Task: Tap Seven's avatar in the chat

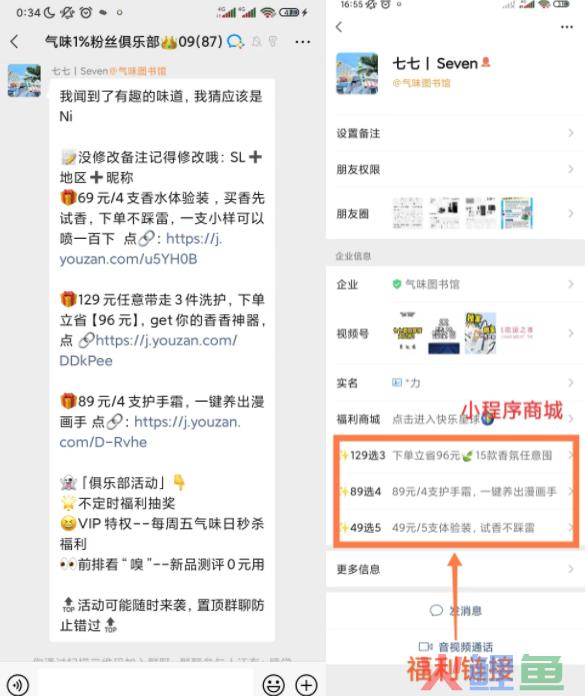Action: [x=24, y=80]
